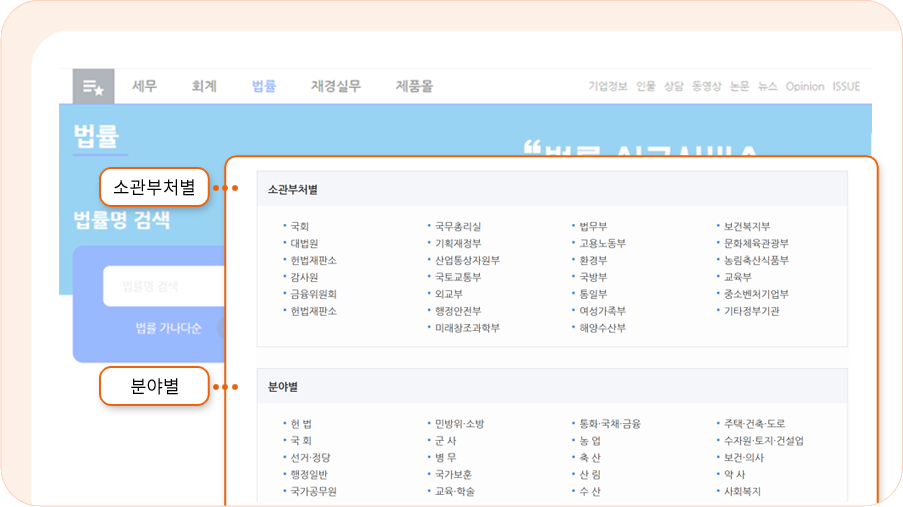Switch to the 회계 tab
The width and height of the screenshot is (903, 507).
(204, 87)
